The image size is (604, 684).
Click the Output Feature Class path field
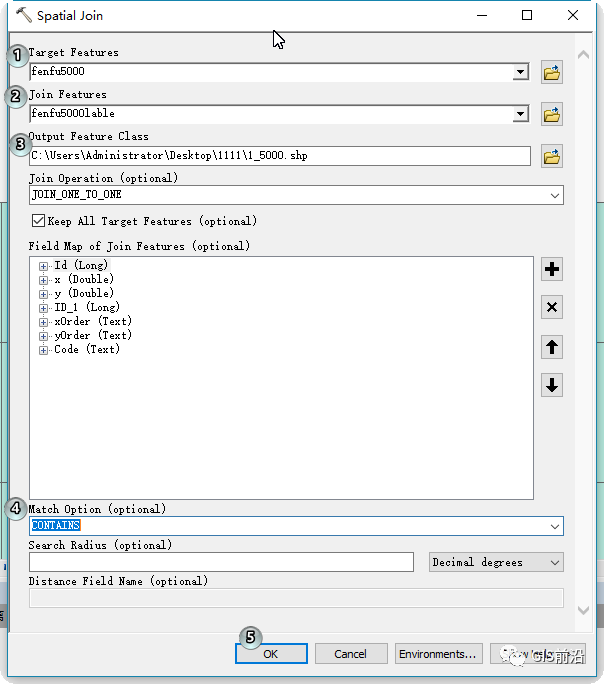point(280,156)
